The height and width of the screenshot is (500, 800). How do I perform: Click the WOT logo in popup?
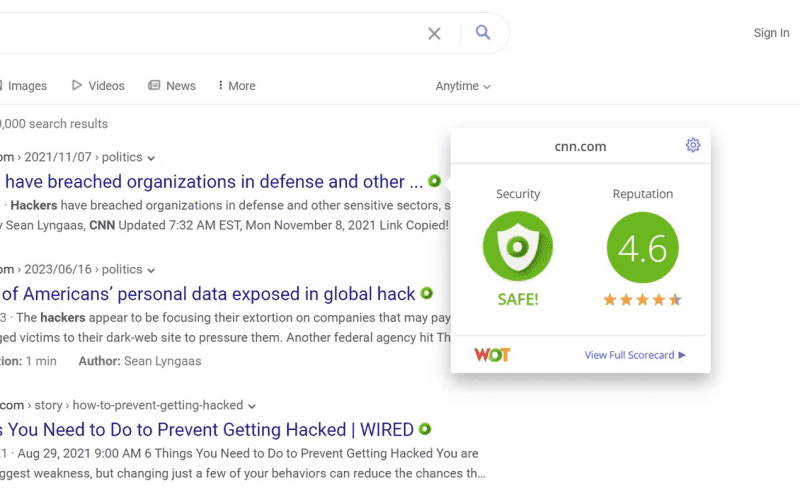[492, 355]
